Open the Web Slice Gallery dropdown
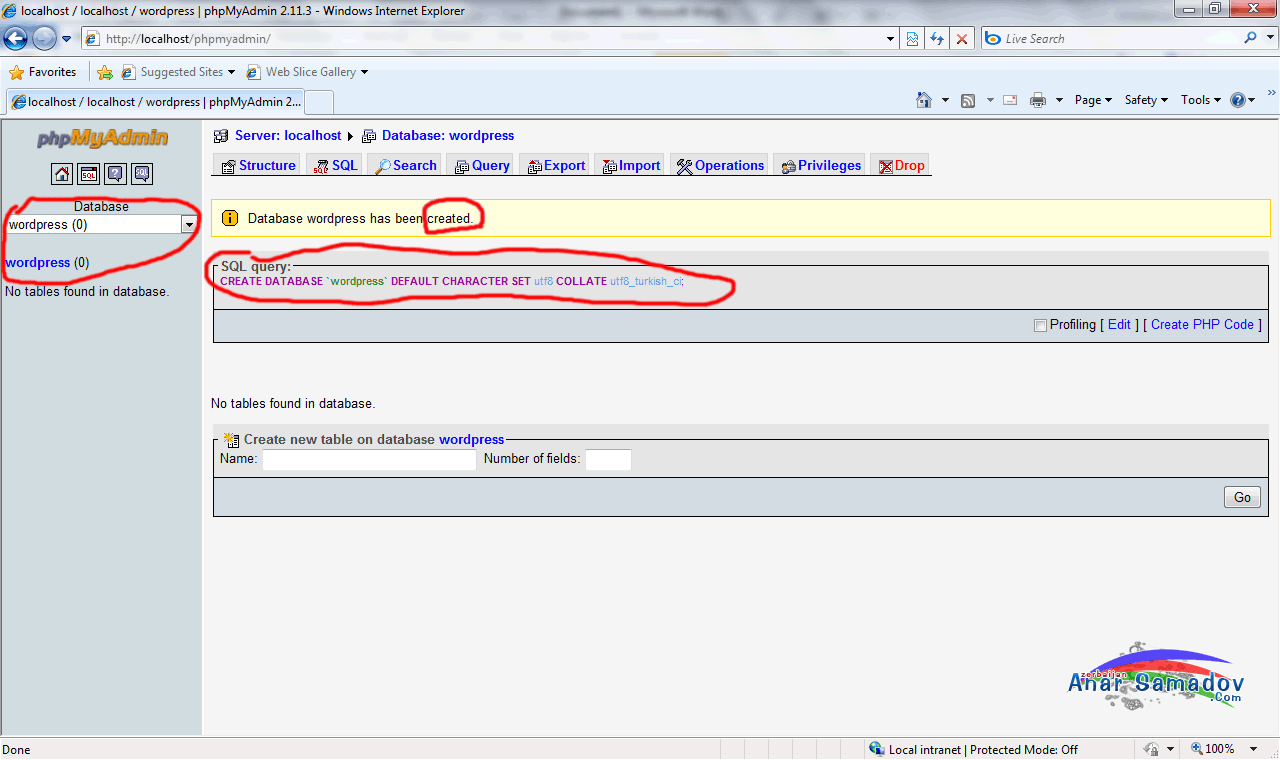 coord(364,72)
